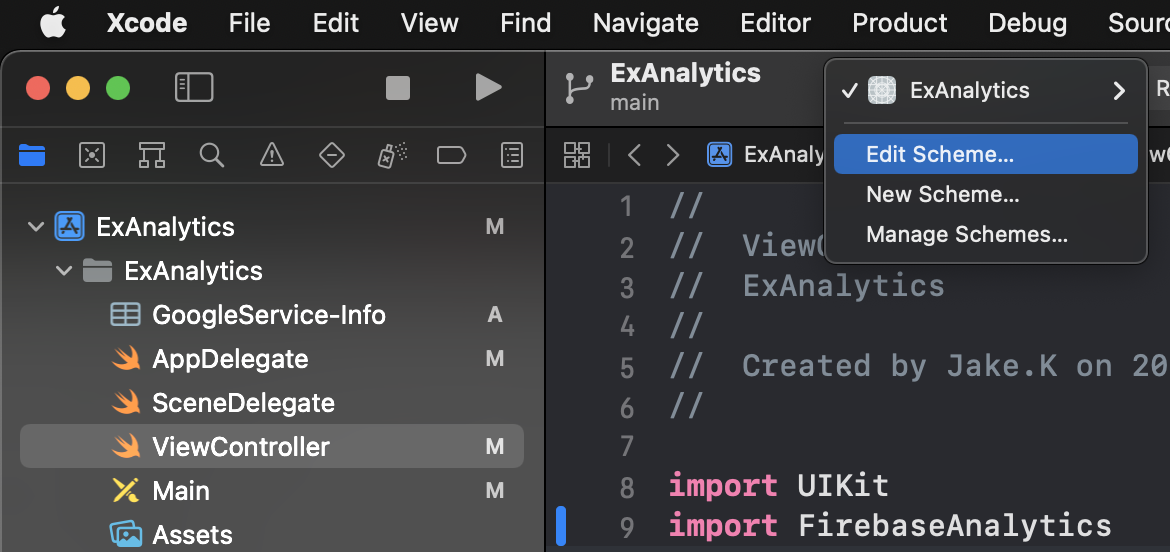Show the Debug navigator
The image size is (1170, 552).
coord(392,155)
